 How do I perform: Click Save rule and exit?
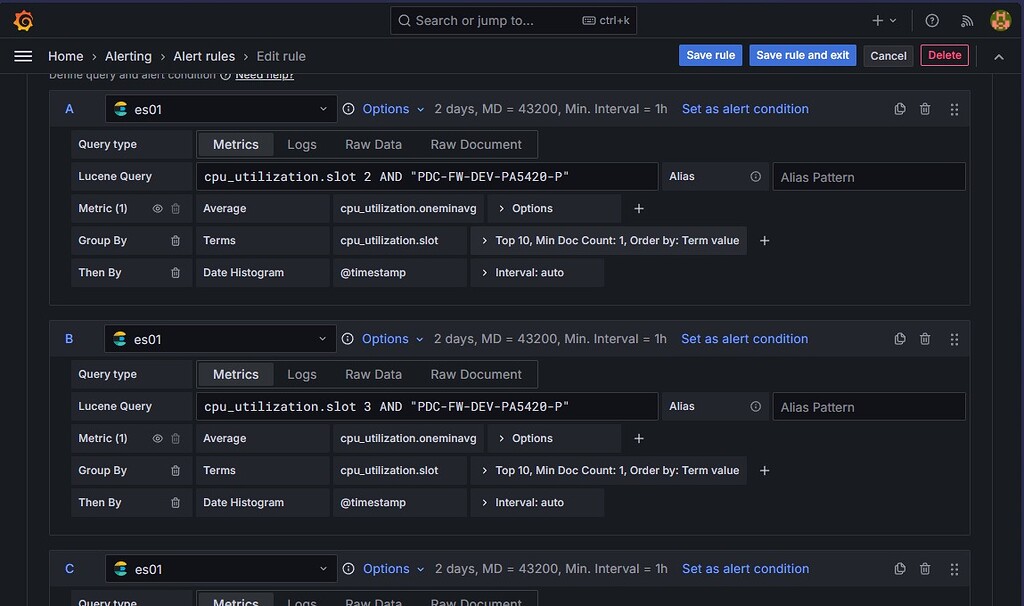(802, 55)
